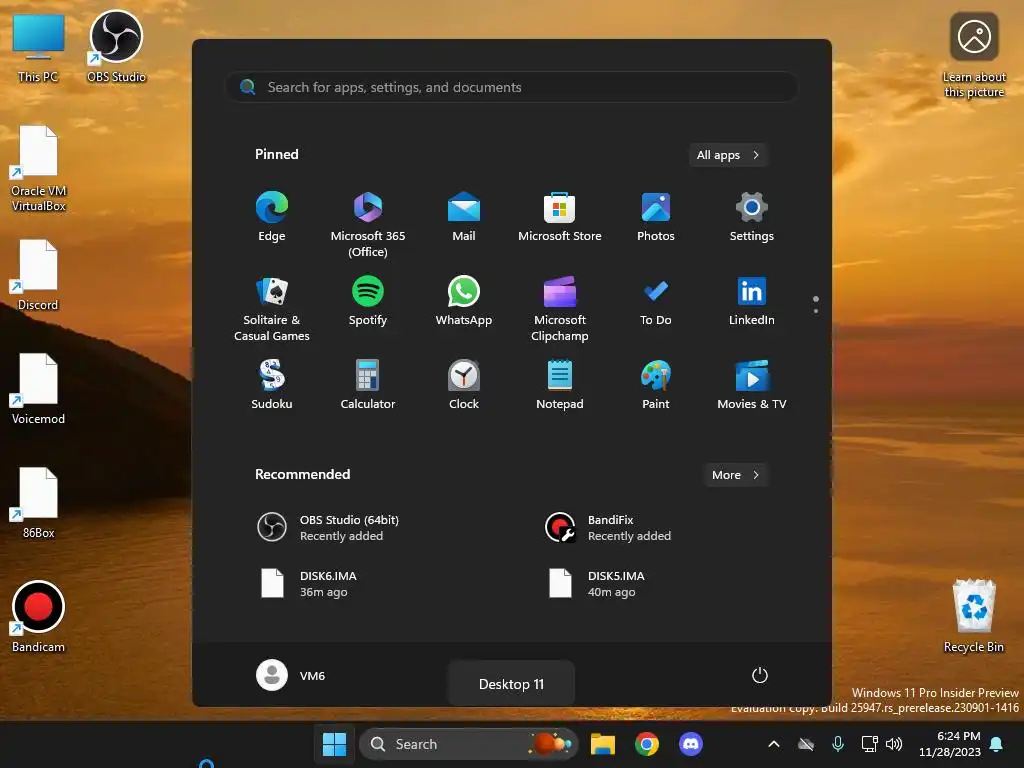The image size is (1024, 768).
Task: Open LinkedIn pinned app
Action: 752,301
